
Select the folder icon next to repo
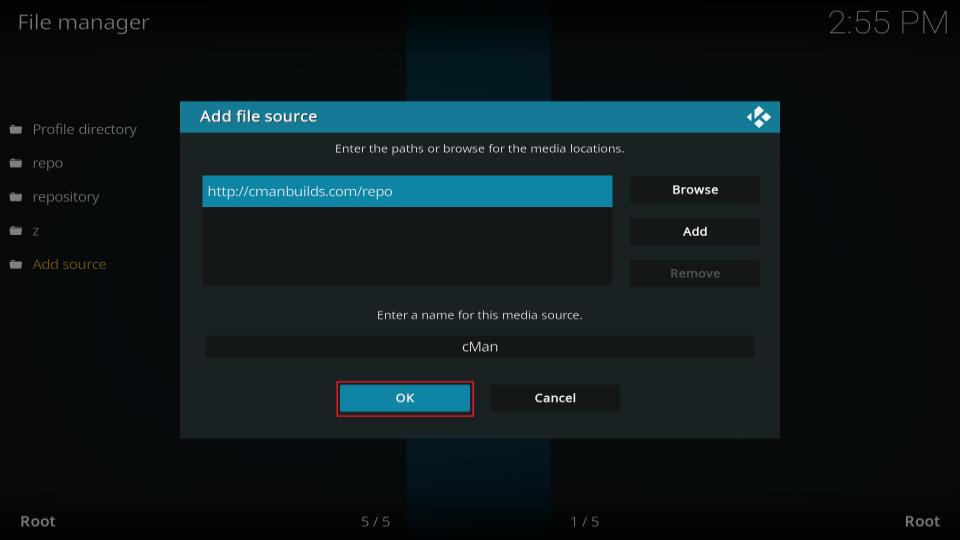tap(16, 164)
